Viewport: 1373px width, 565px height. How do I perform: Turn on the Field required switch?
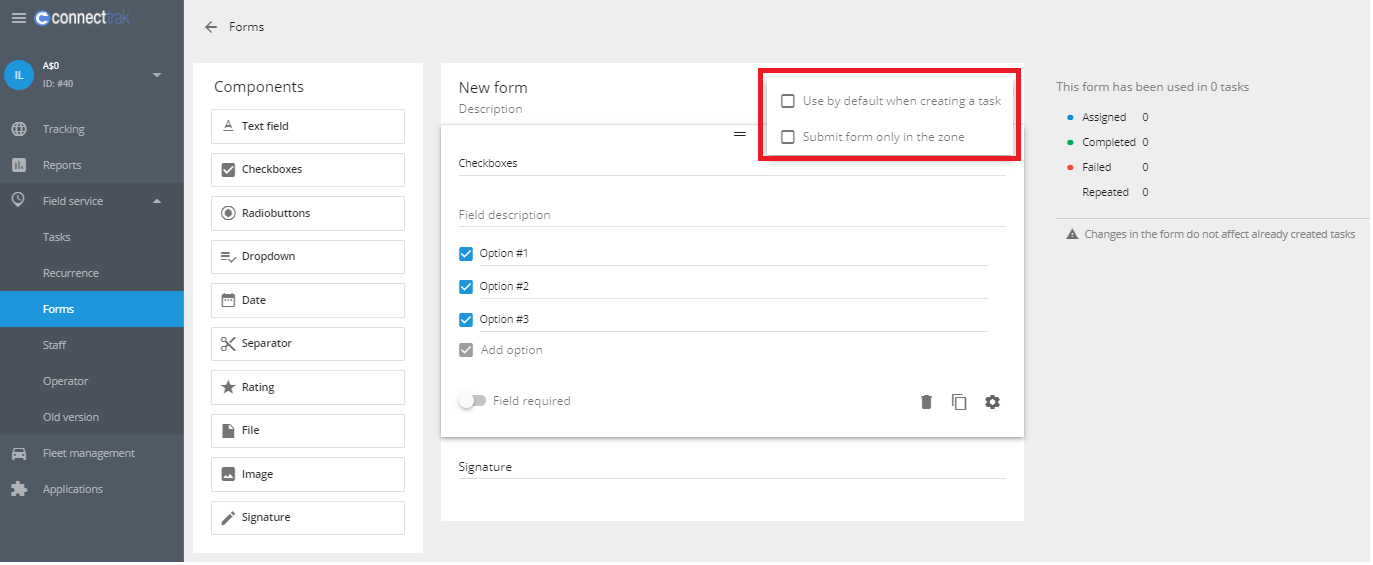(x=472, y=401)
